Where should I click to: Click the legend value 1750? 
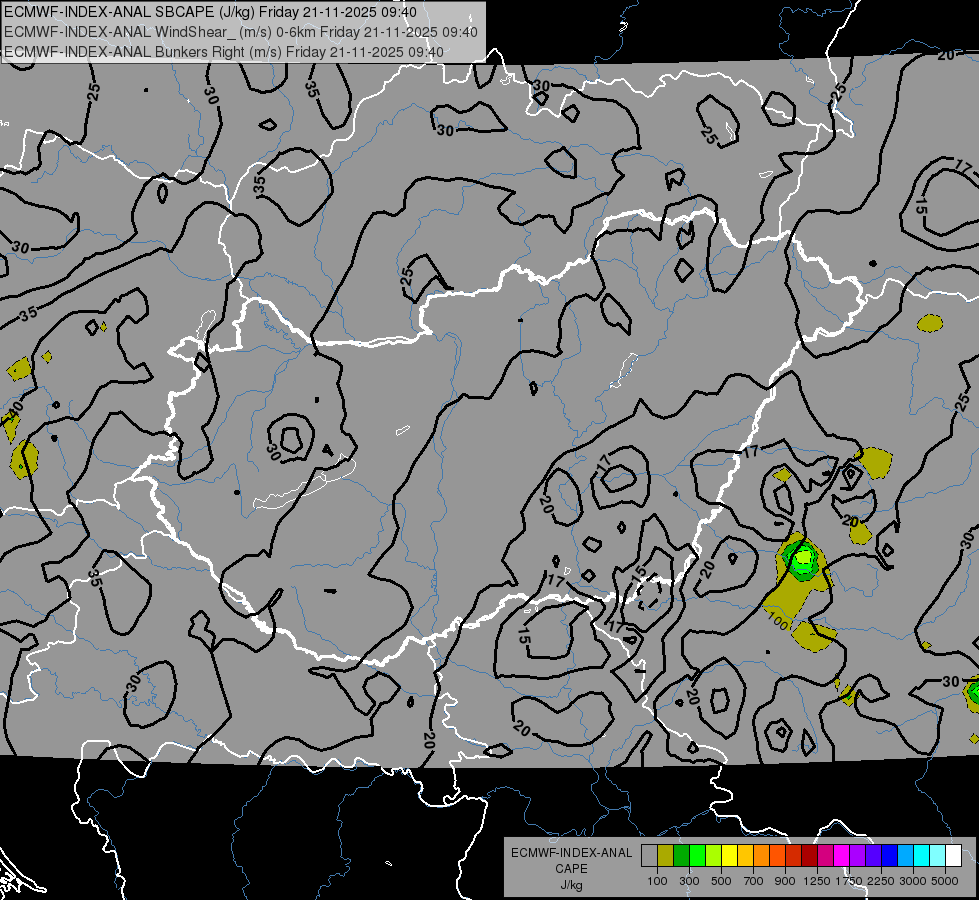click(x=850, y=881)
